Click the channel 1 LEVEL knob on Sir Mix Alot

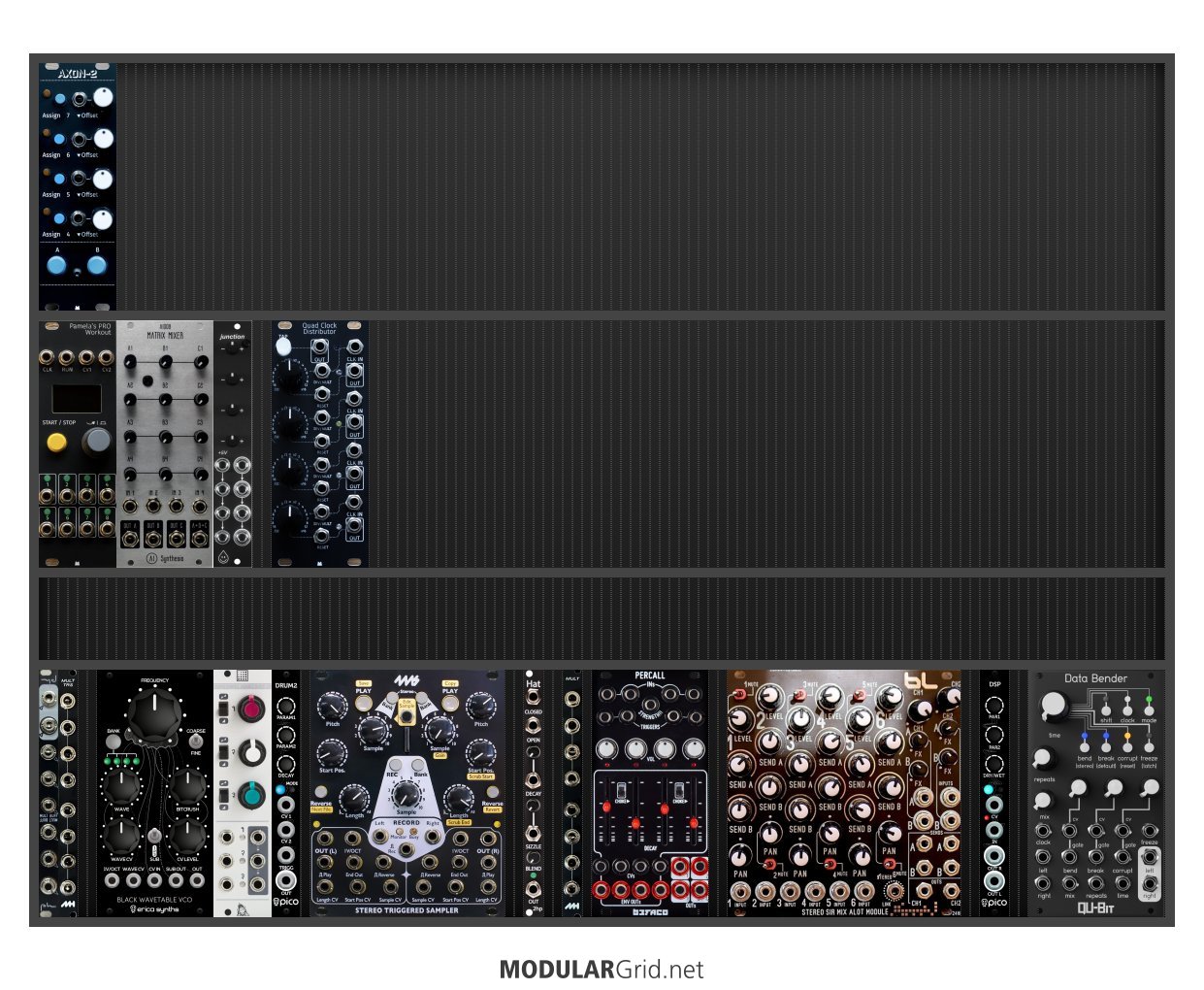pos(740,718)
